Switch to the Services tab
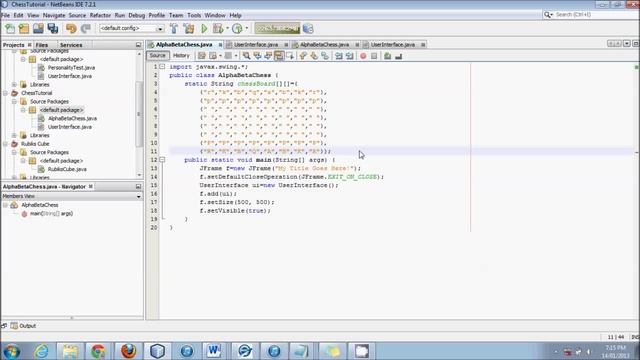Viewport: 640px width, 360px height. point(71,45)
